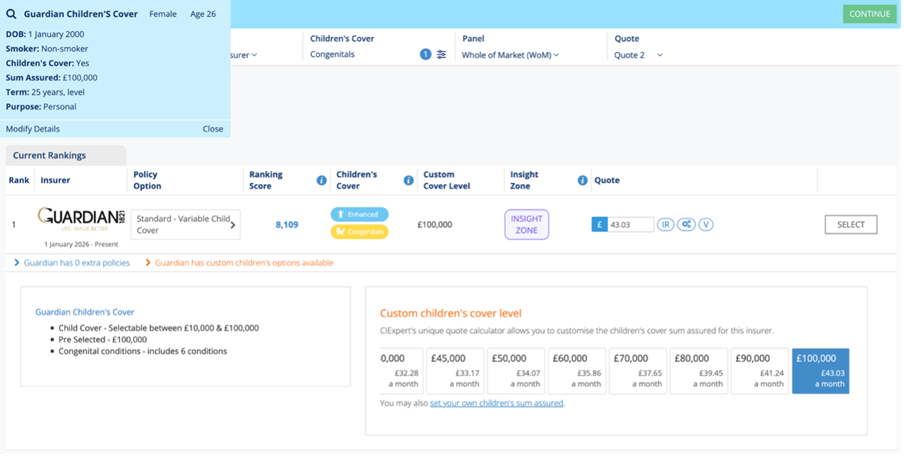Click the Children's Cover Congenitals filter
Screen dimensions: 904x456
click(333, 55)
